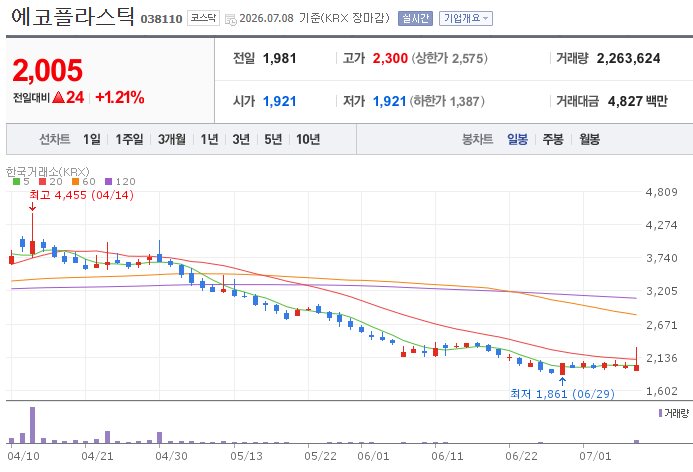Click the 한국거래소(KRX) chart label
Viewport: 693px width, 472px height.
pos(48,171)
